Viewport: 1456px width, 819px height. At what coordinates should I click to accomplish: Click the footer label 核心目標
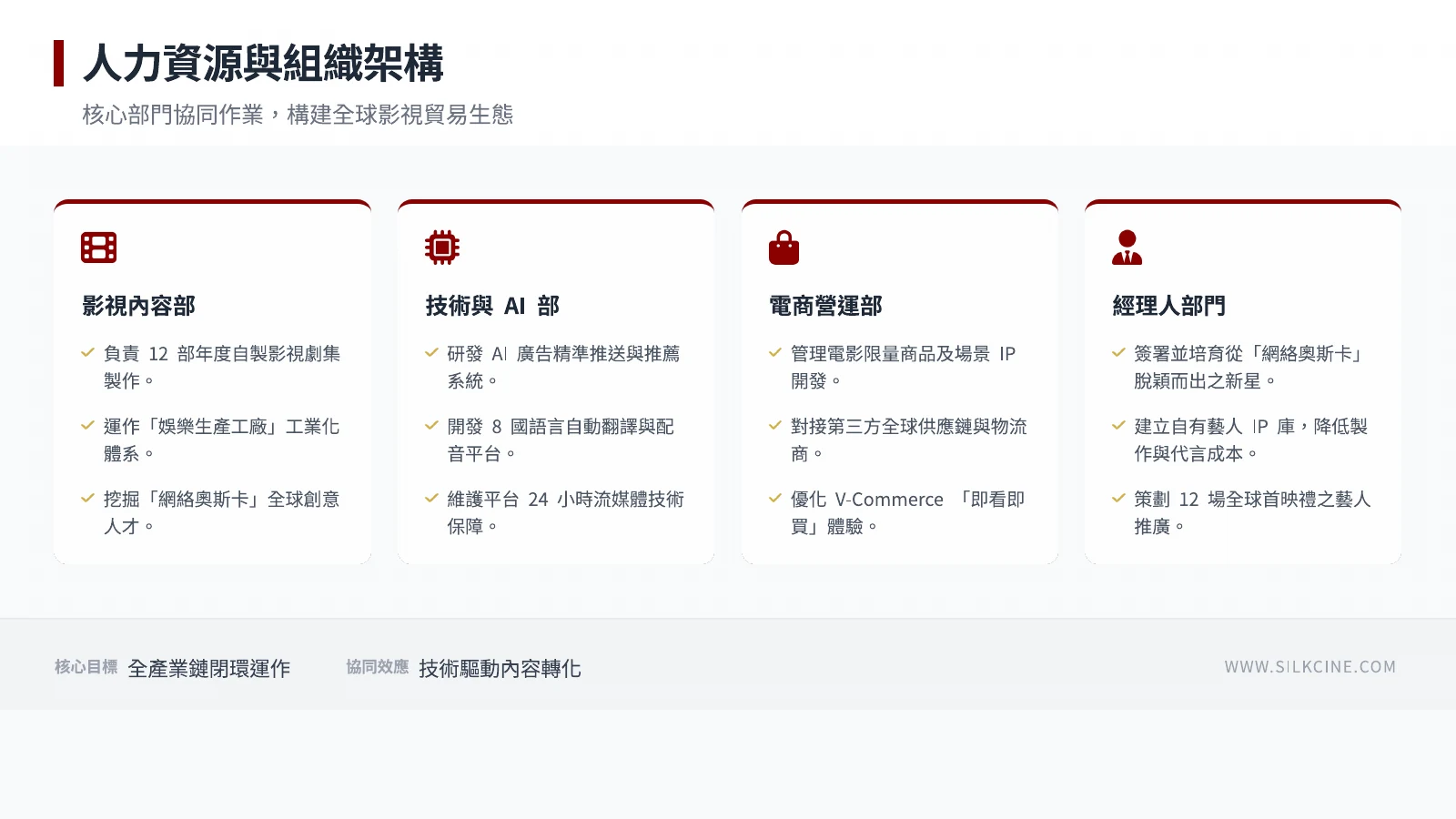pyautogui.click(x=86, y=667)
